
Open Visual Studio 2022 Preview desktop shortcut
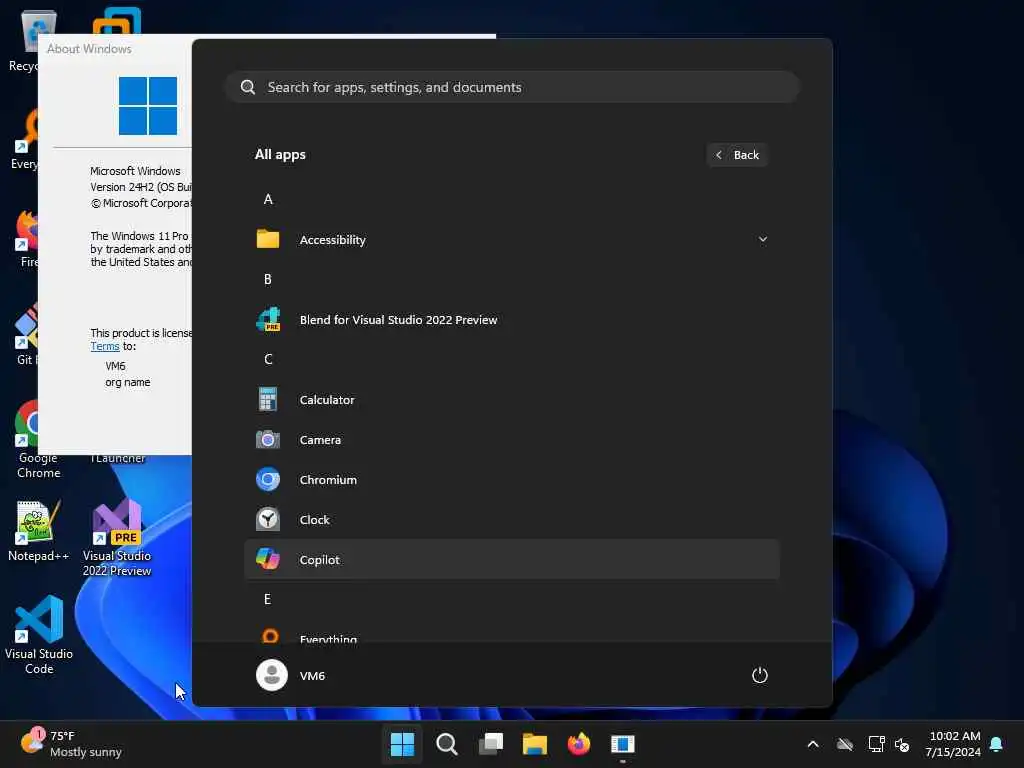tap(117, 538)
